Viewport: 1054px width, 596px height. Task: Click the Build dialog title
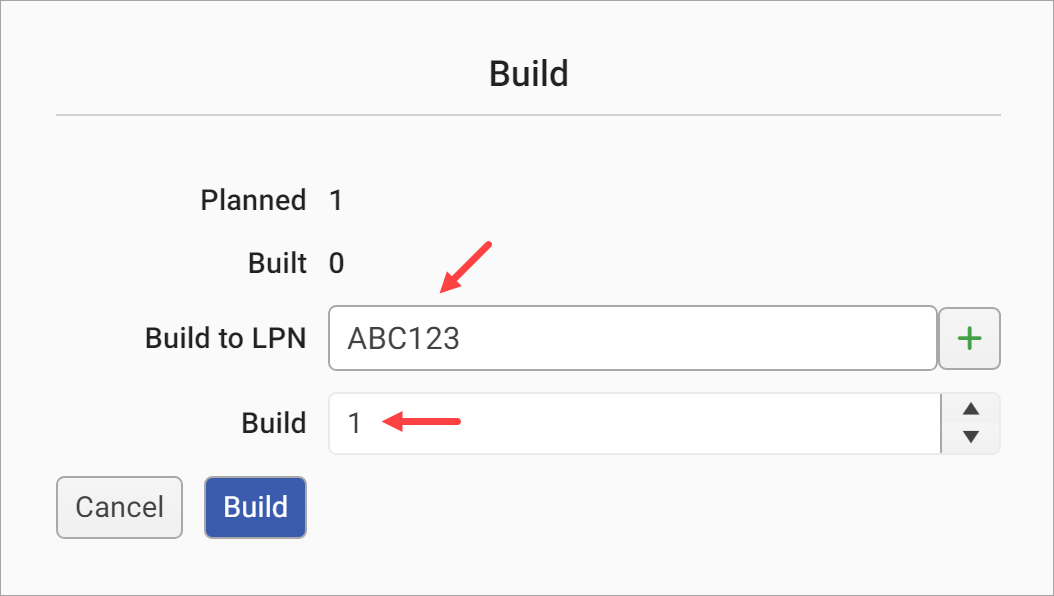(528, 73)
